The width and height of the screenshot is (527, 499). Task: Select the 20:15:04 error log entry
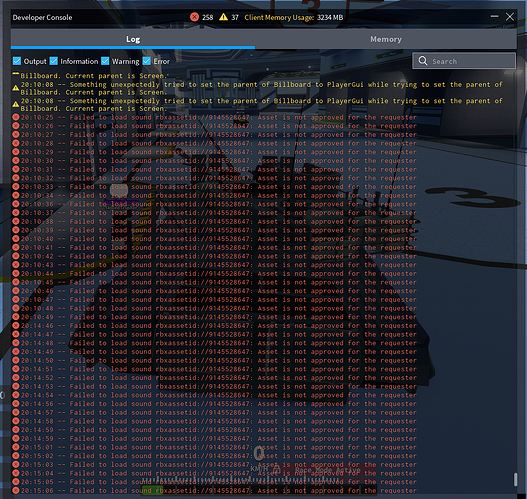click(214, 473)
